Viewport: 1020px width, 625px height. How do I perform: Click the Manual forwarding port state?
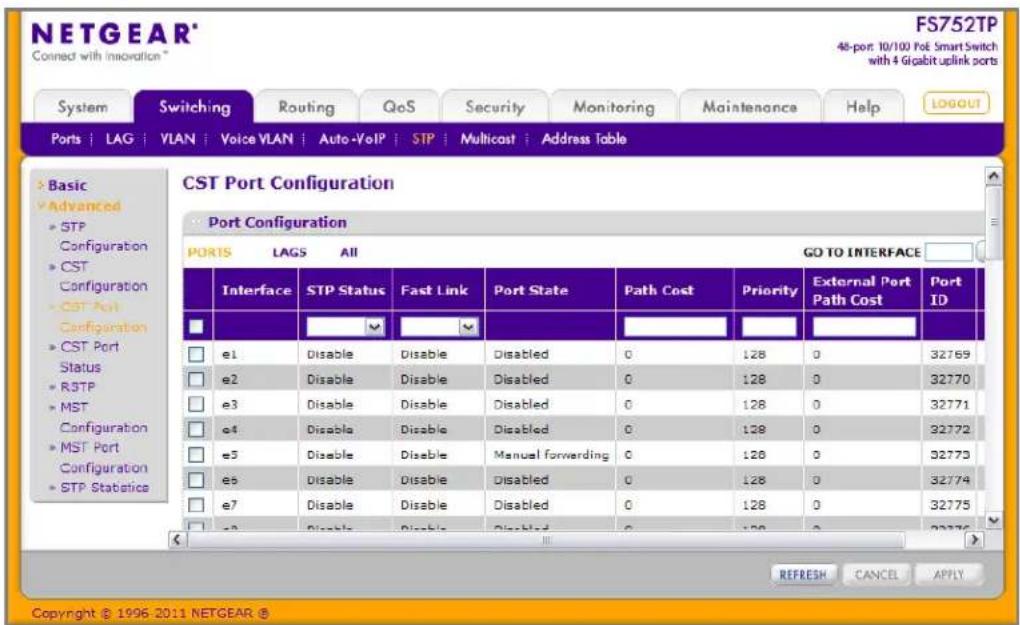click(x=551, y=455)
